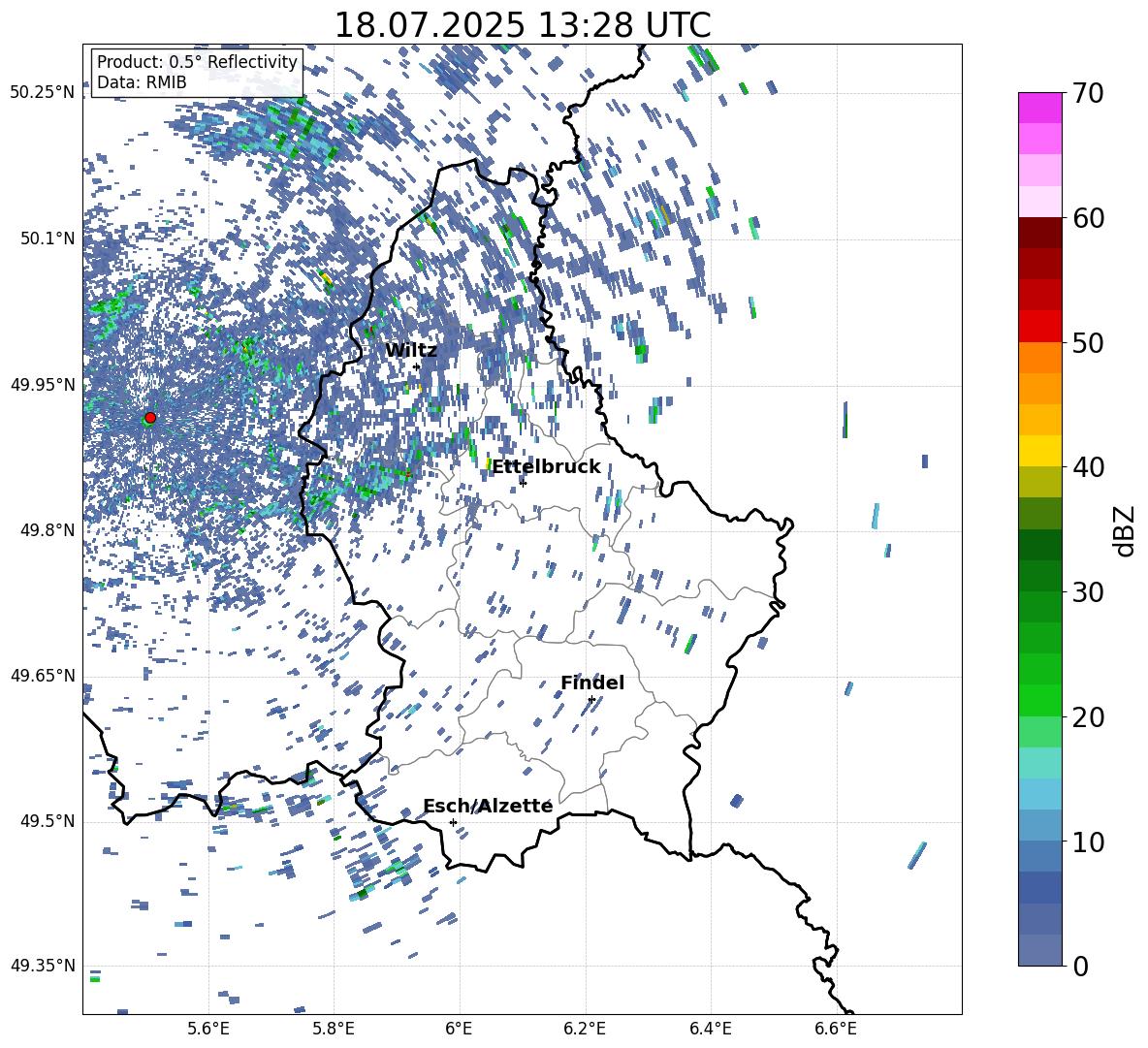Click the 60 tick label on colorbar
This screenshot has height=1048, width=1148.
tap(1088, 218)
